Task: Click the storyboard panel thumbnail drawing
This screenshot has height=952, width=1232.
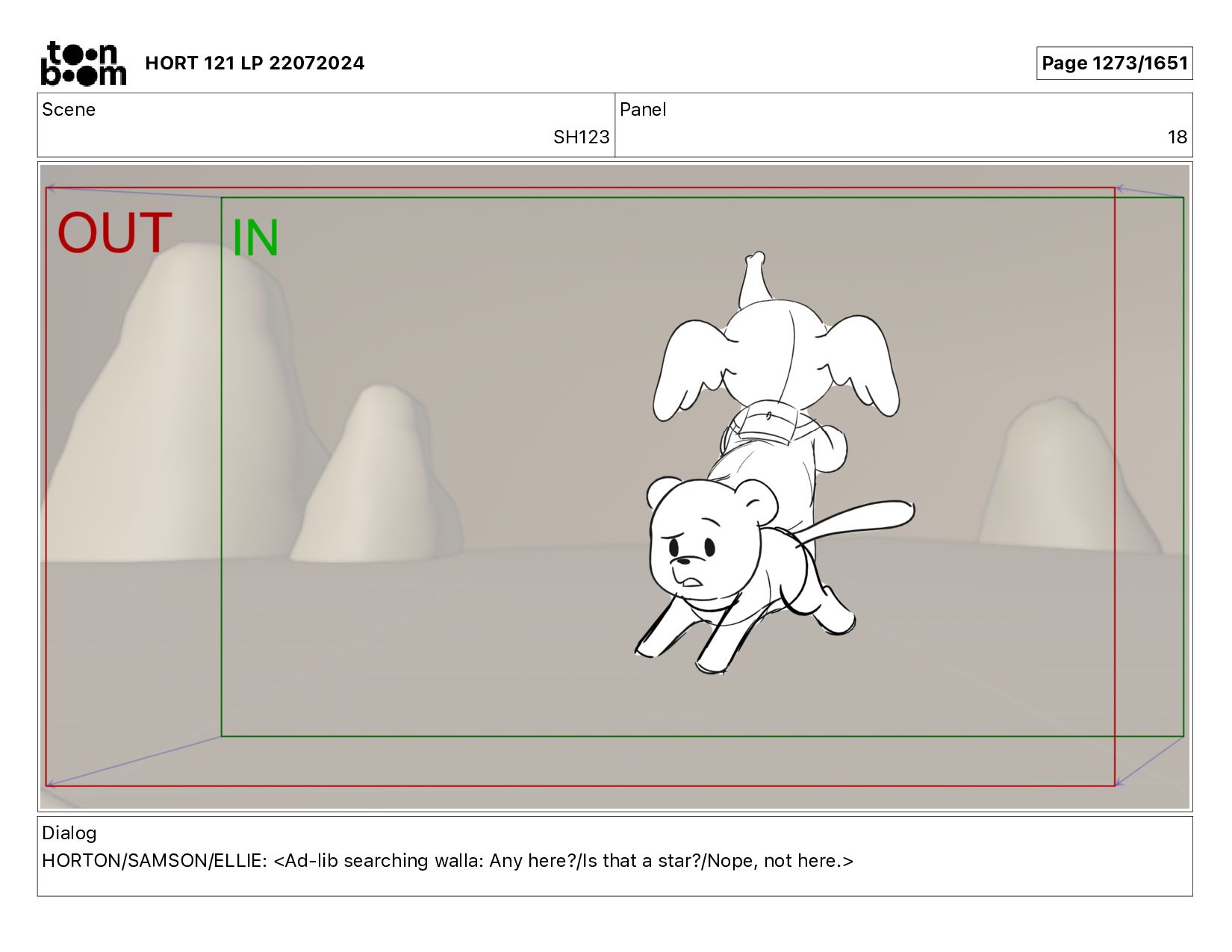Action: coord(615,487)
